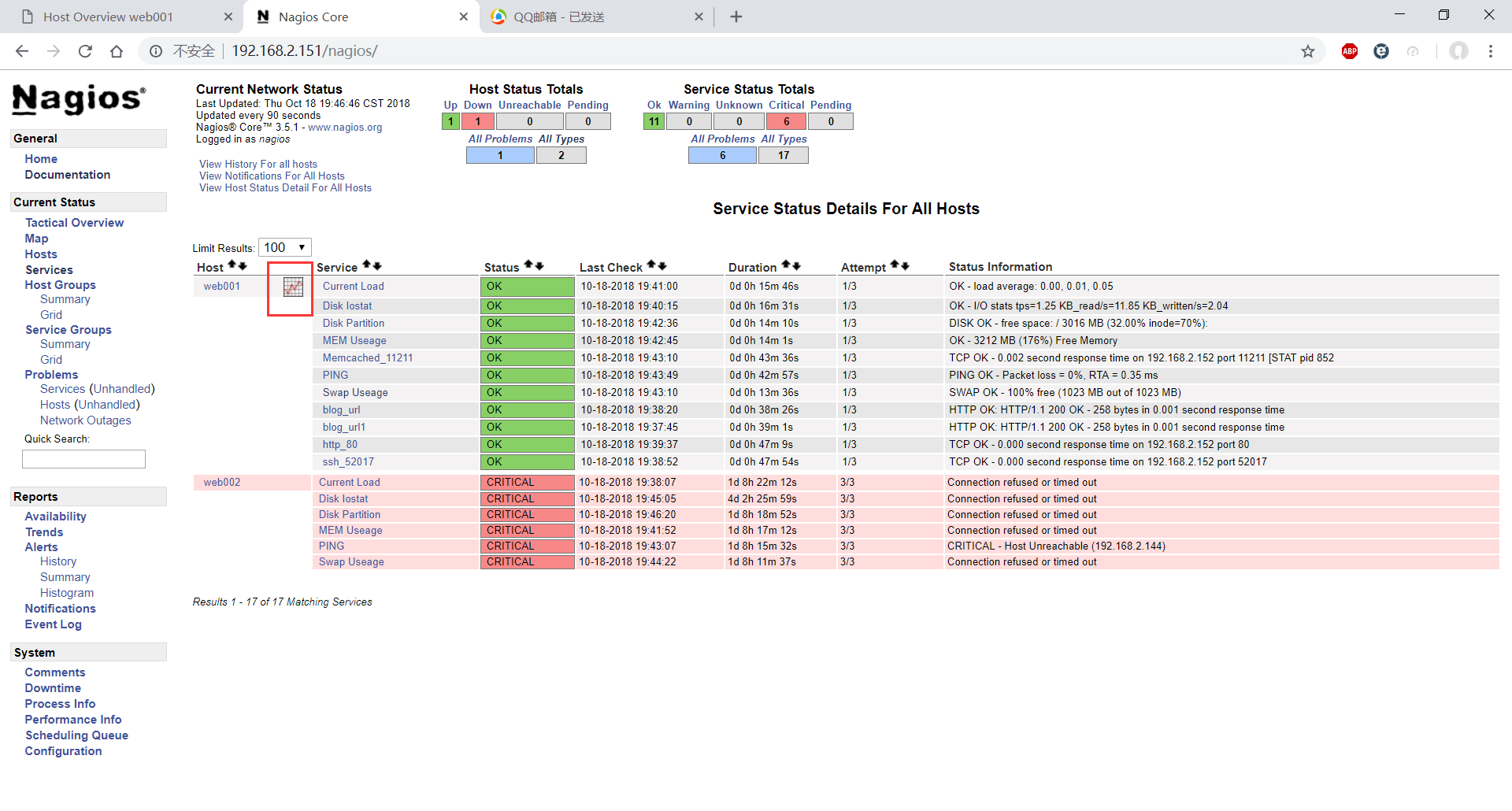Screen dimensions: 1512x811
Task: Open the performance graph icon for web001
Action: coord(293,287)
